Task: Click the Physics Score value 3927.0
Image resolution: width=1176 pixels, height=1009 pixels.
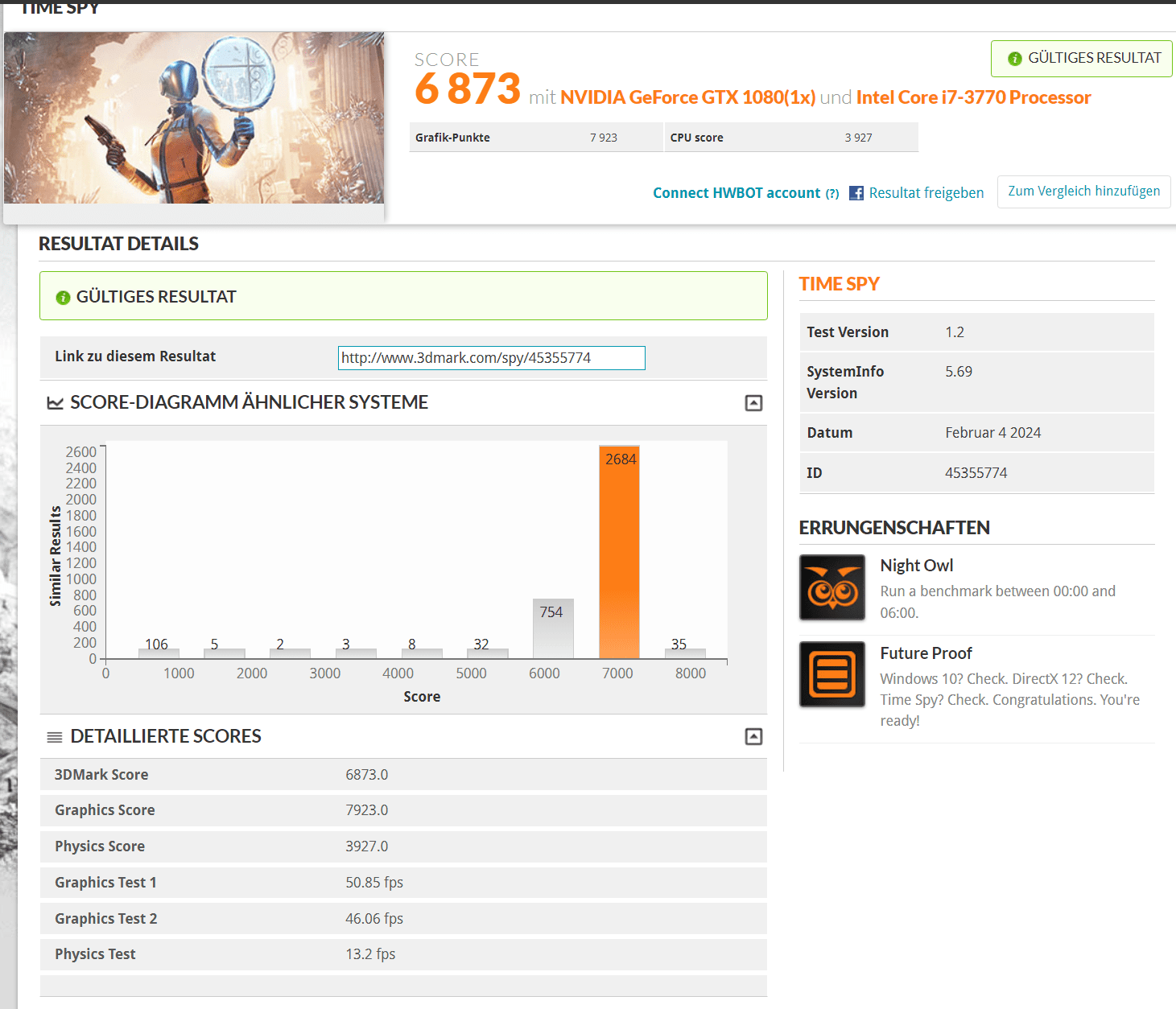Action: (x=367, y=846)
